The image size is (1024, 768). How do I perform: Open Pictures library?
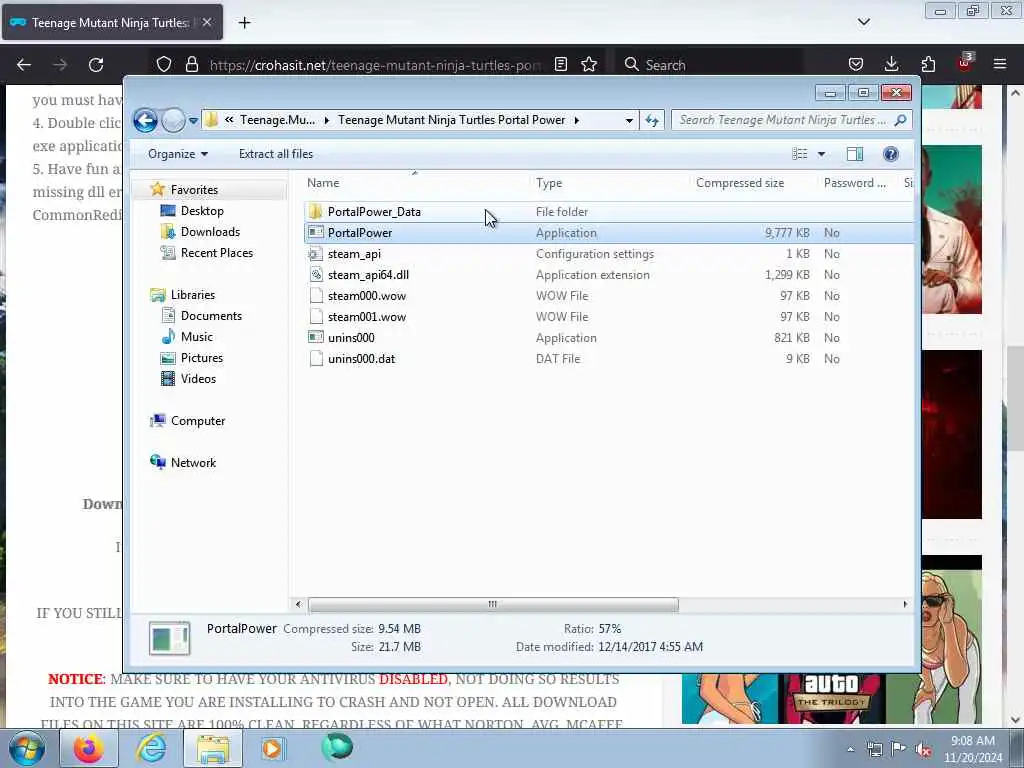(201, 358)
